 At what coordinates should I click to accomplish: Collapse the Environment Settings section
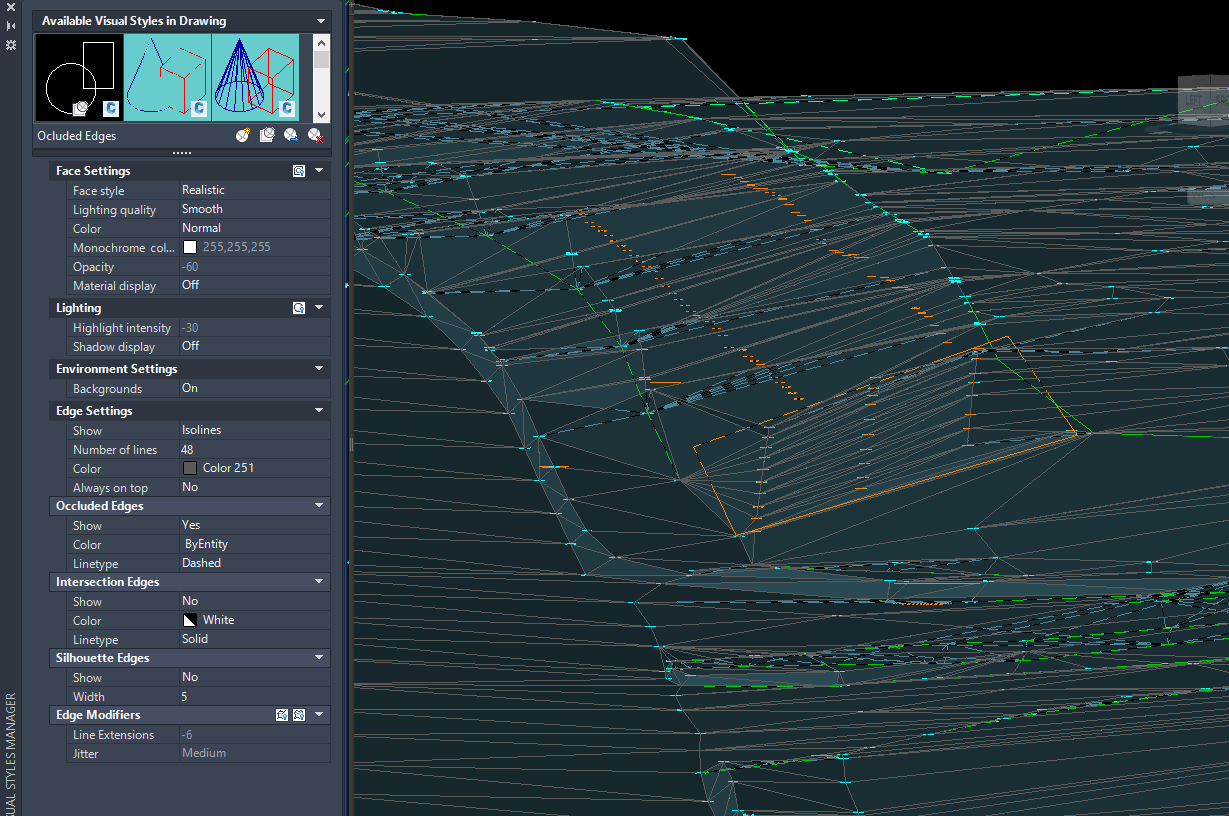(318, 368)
